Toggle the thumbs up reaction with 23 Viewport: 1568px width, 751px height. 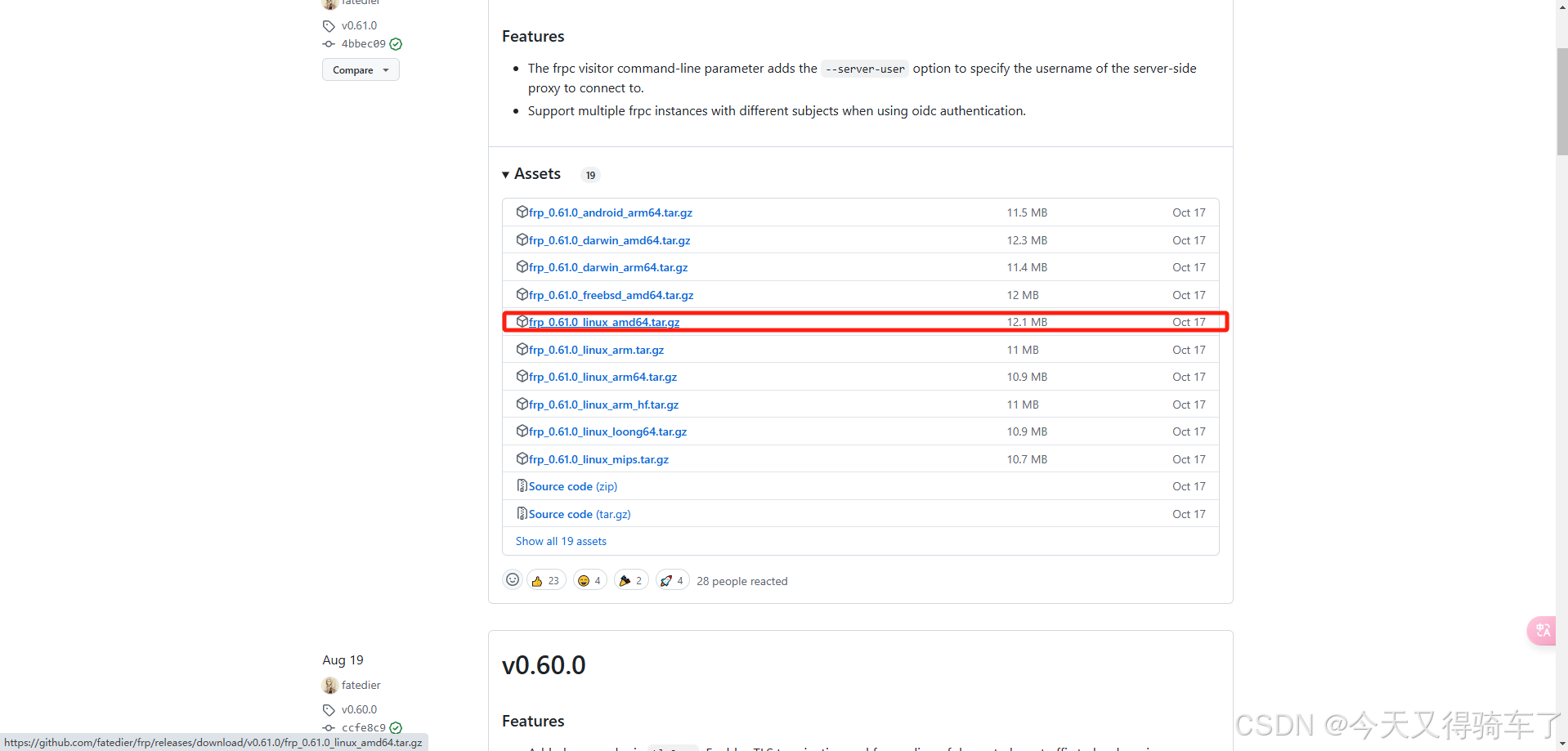coord(546,580)
